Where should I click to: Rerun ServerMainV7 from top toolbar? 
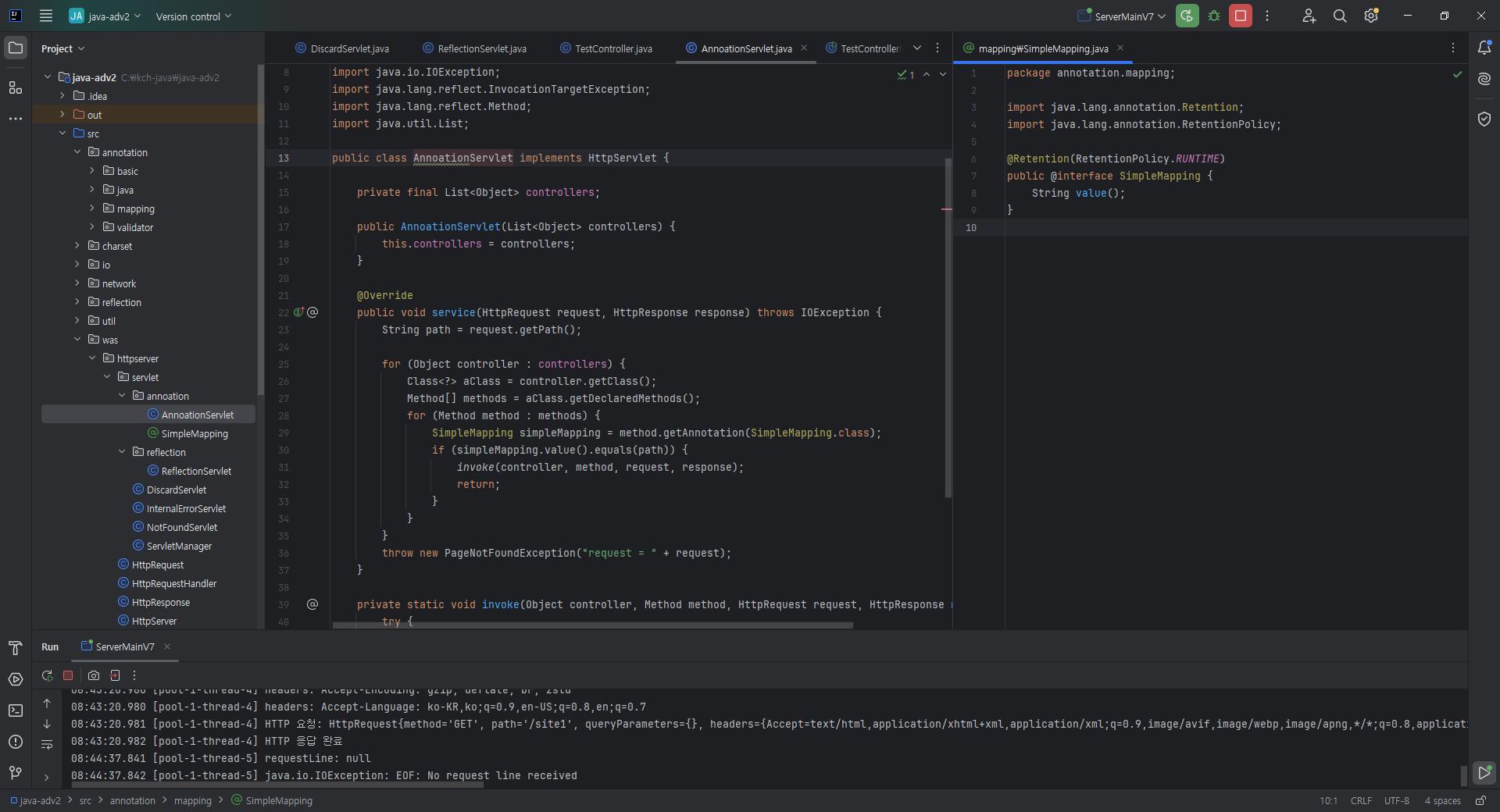point(1187,16)
